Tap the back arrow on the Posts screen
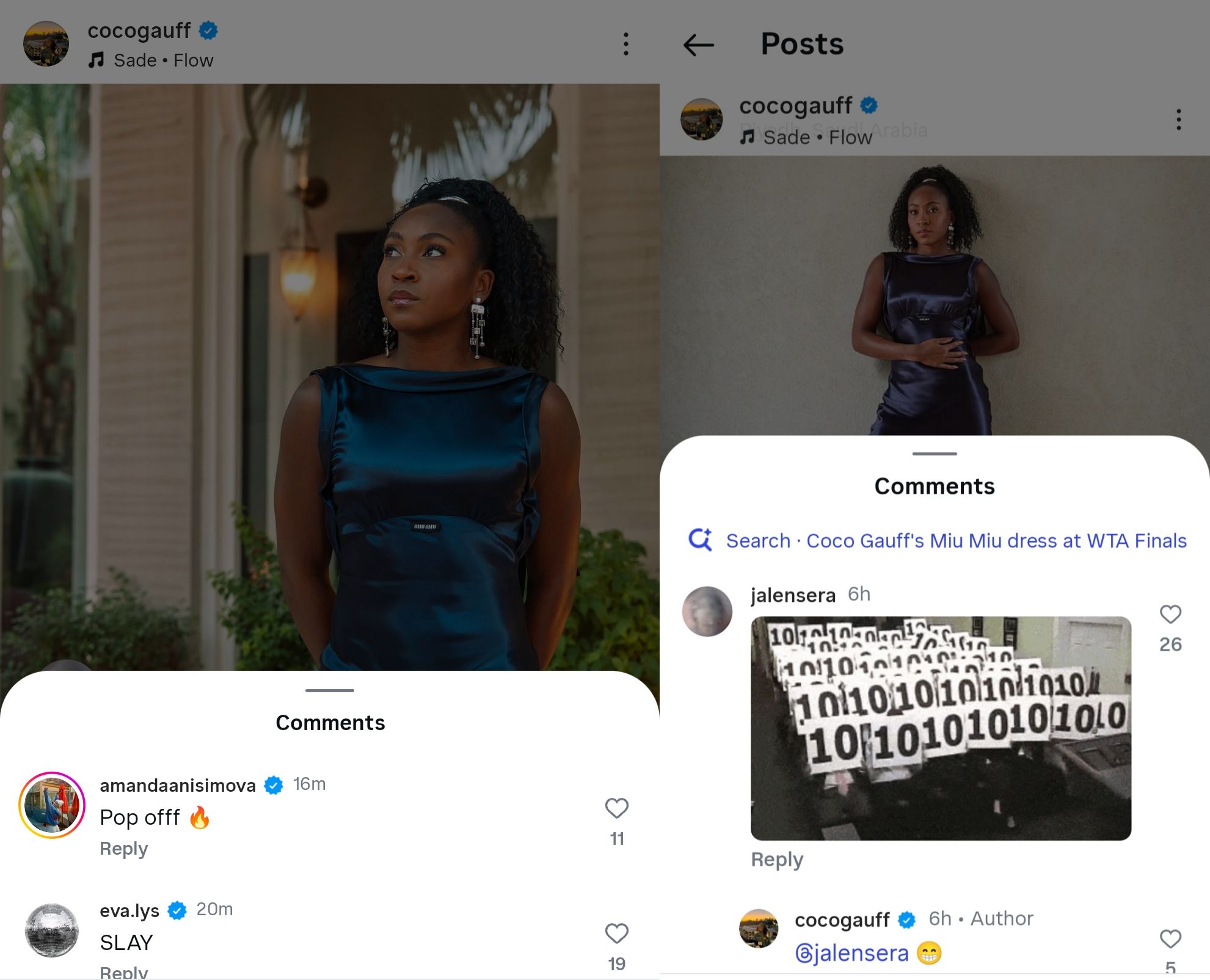The height and width of the screenshot is (980, 1210). coord(700,45)
